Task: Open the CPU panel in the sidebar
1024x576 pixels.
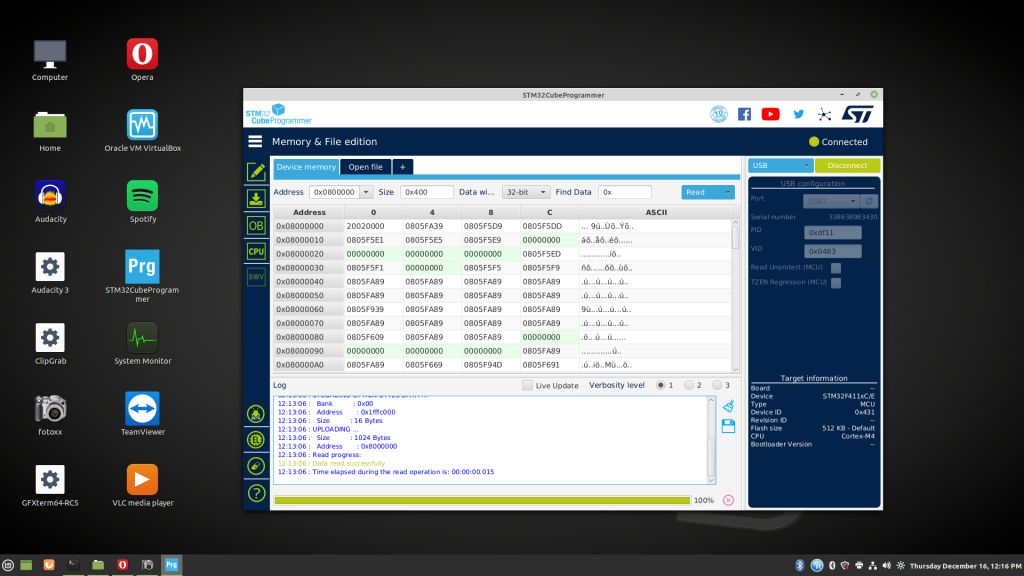Action: (256, 251)
